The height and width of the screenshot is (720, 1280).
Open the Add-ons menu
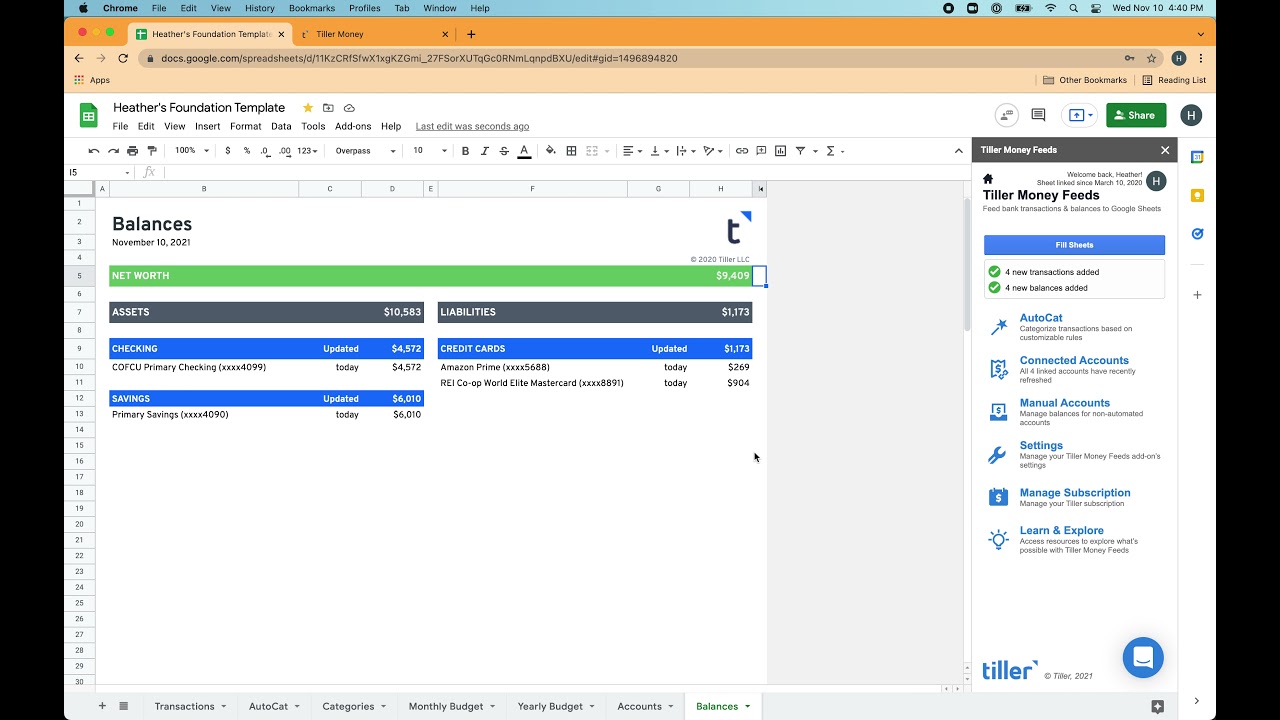click(x=353, y=126)
